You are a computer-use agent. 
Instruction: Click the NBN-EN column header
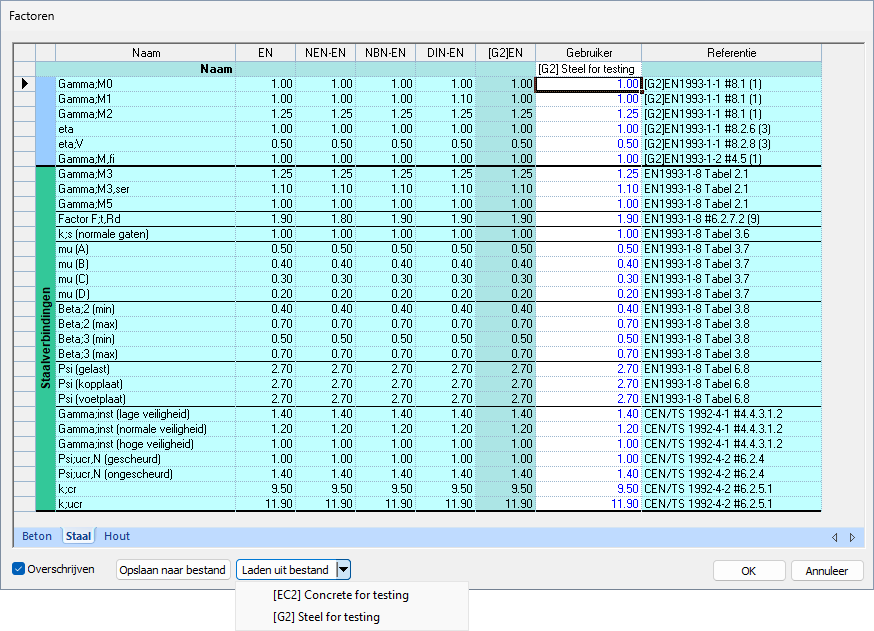pyautogui.click(x=385, y=53)
